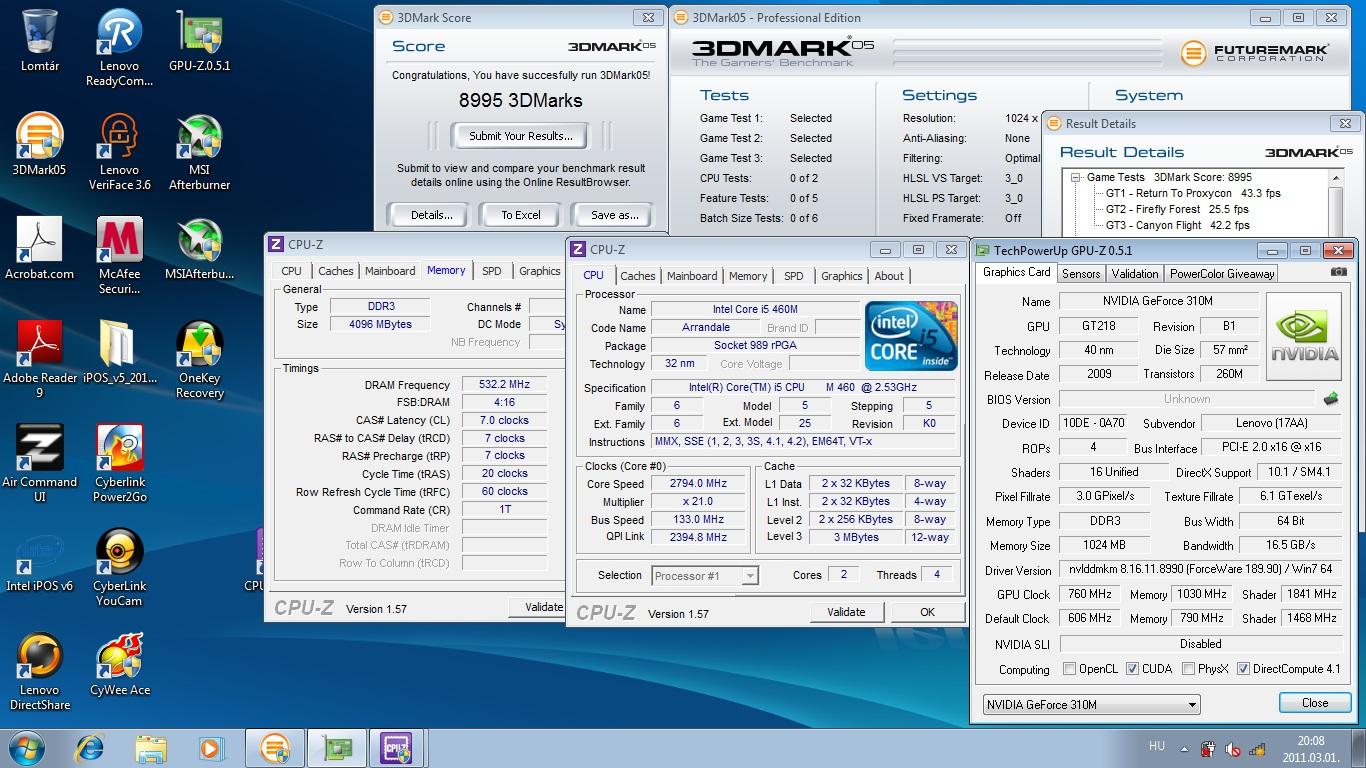The height and width of the screenshot is (768, 1366).
Task: Switch to CPU-Z taskbar button
Action: 397,748
